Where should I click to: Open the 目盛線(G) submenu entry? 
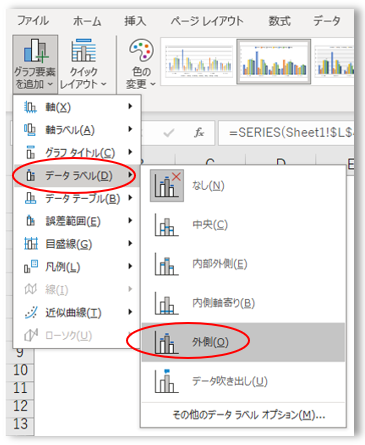pos(77,244)
